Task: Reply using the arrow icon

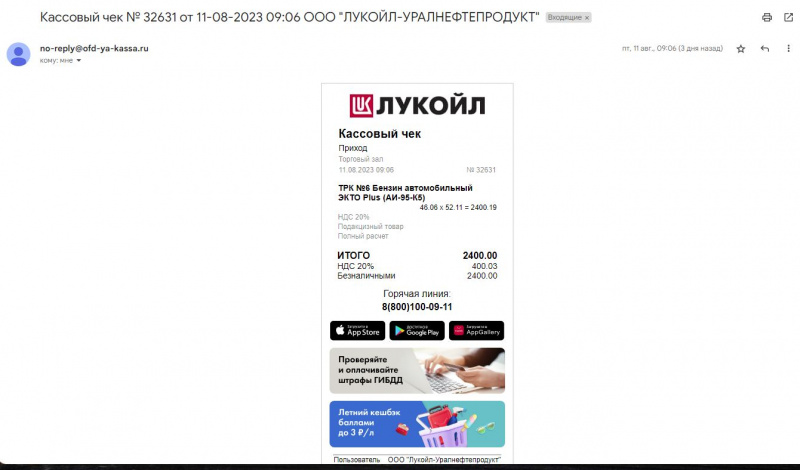Action: 764,48
